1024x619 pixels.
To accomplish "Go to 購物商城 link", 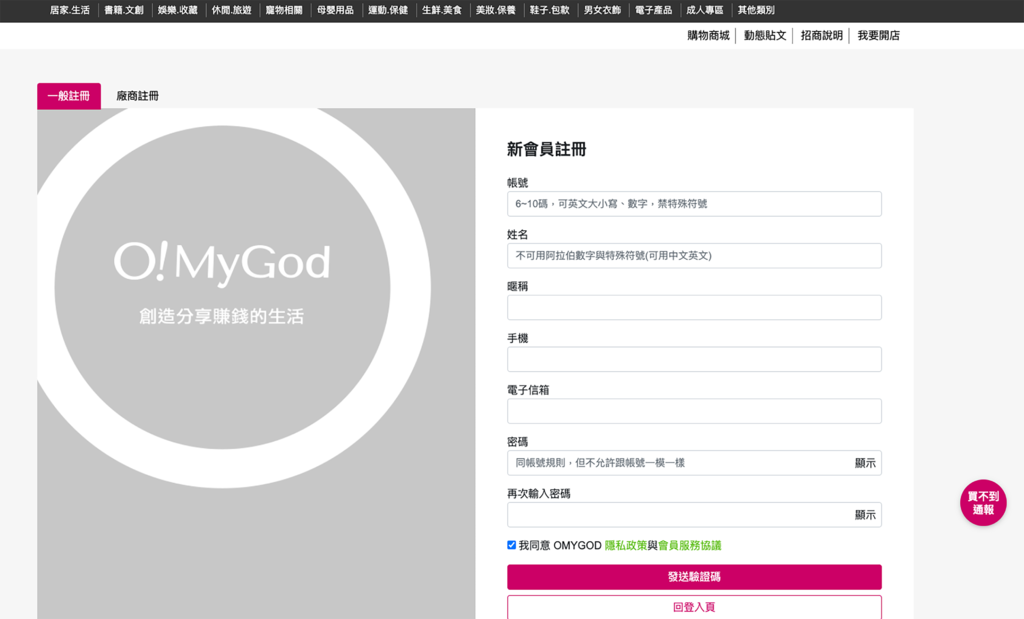I will [x=709, y=35].
